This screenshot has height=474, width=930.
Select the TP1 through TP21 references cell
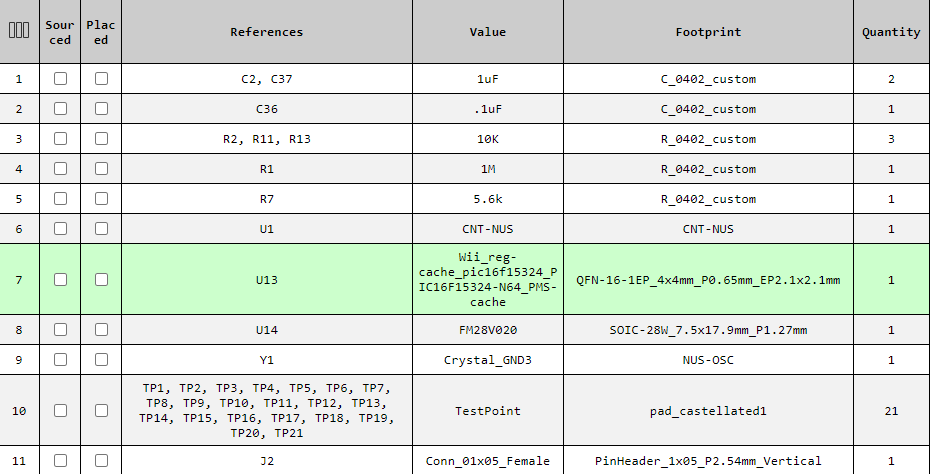(267, 411)
